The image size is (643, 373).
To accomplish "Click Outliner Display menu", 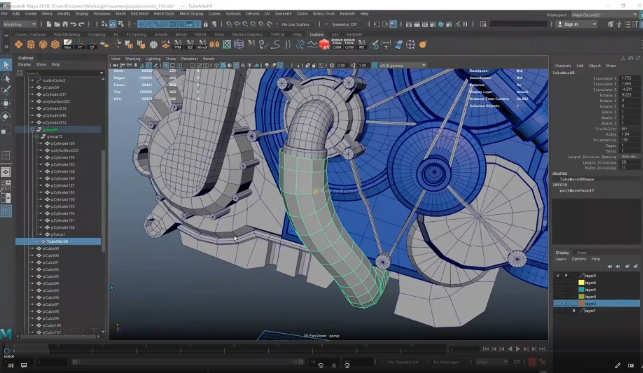I will (24, 64).
